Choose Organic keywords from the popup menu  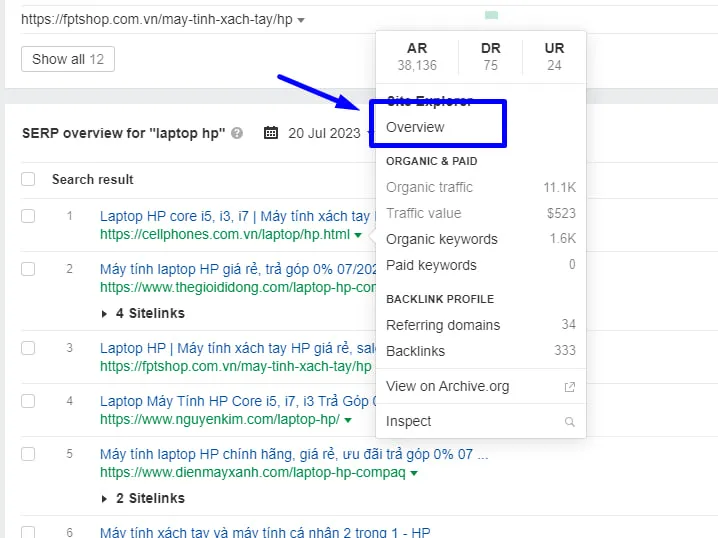click(441, 239)
